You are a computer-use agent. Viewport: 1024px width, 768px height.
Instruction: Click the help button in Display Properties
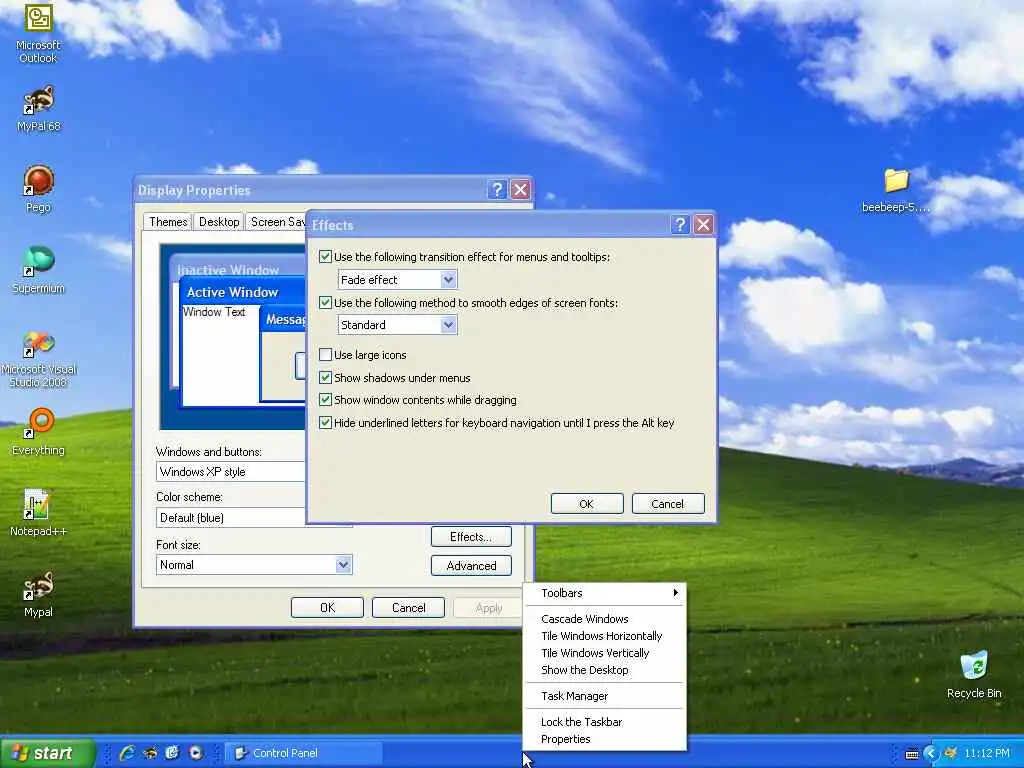tap(497, 190)
